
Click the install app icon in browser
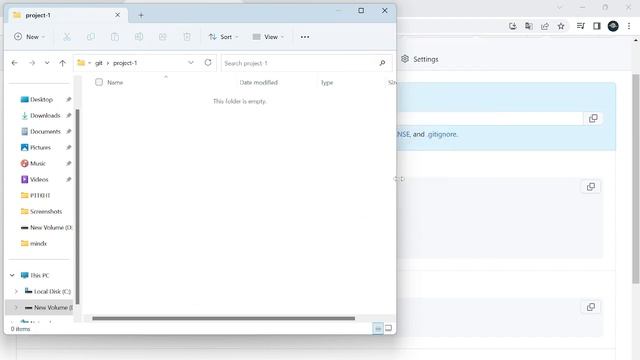tap(513, 26)
